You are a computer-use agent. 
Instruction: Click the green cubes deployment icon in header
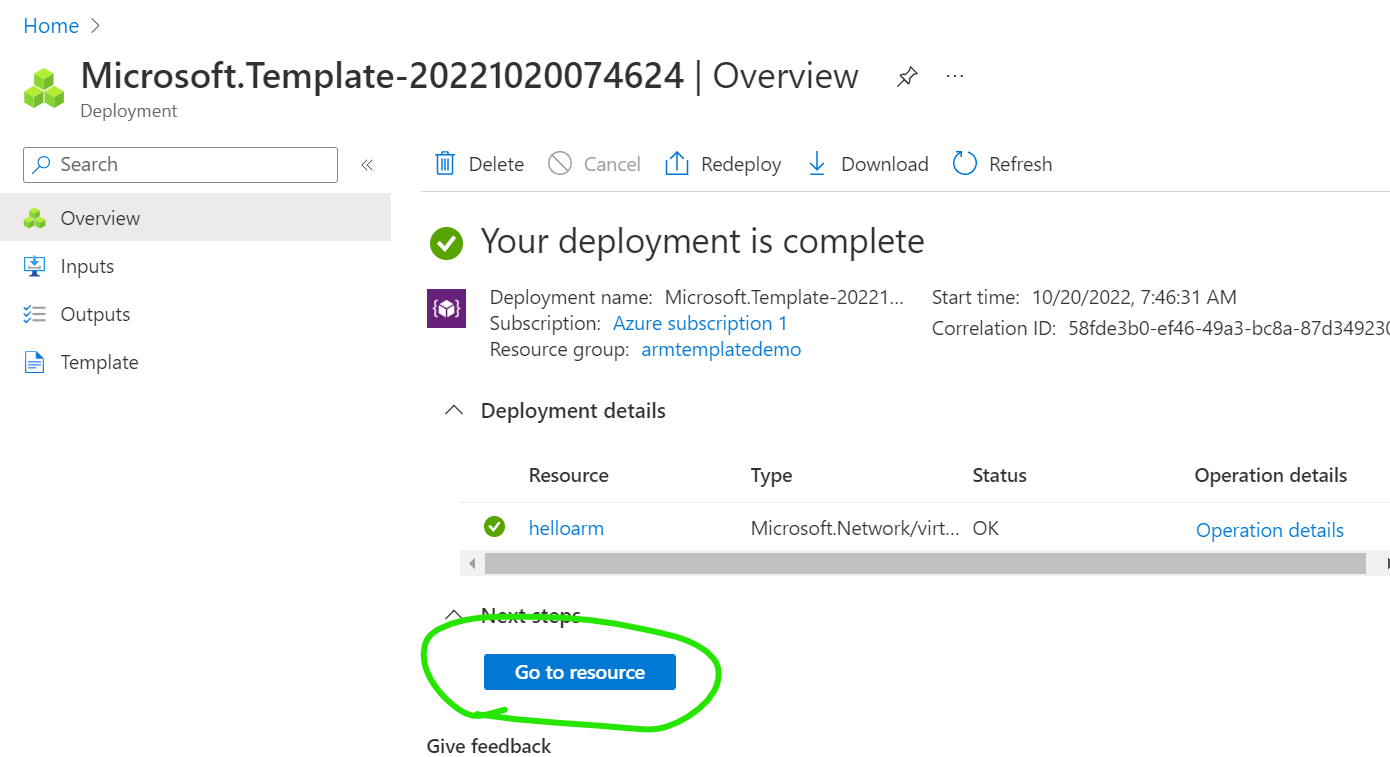pos(44,89)
